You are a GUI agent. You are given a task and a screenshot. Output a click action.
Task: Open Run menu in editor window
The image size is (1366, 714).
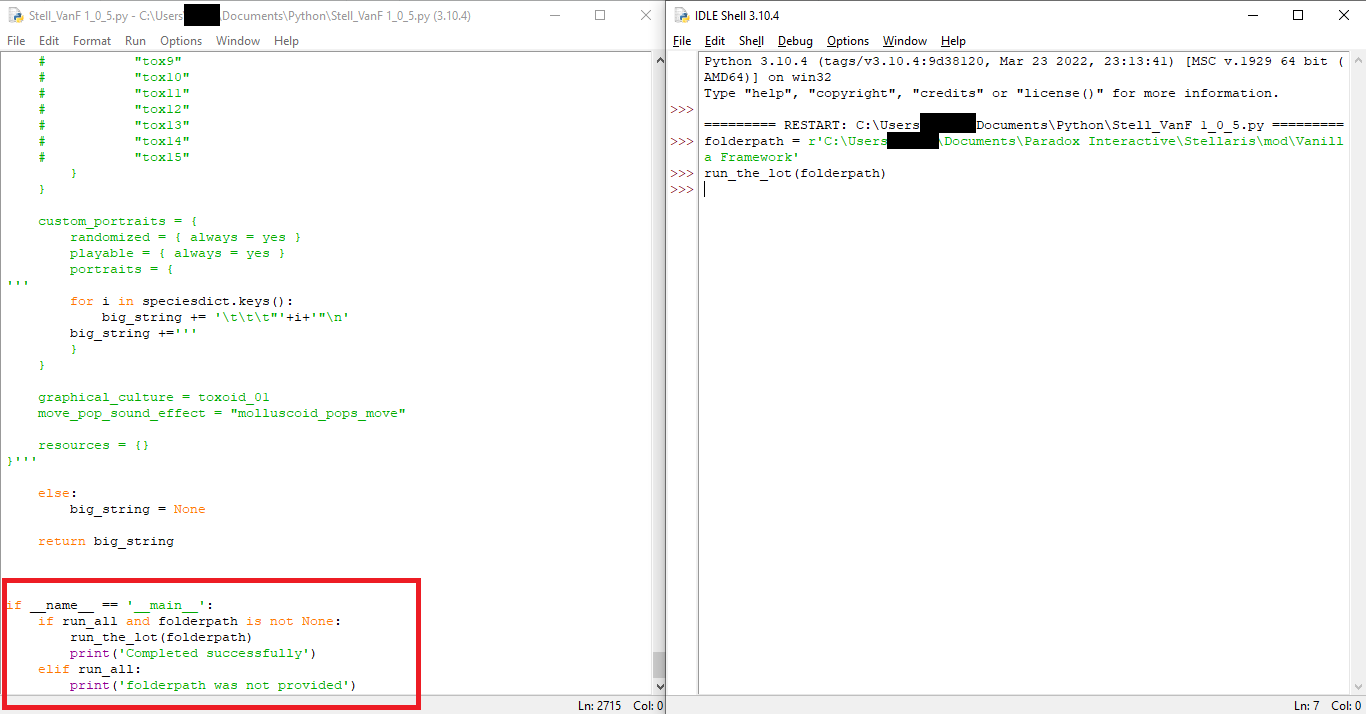(135, 41)
